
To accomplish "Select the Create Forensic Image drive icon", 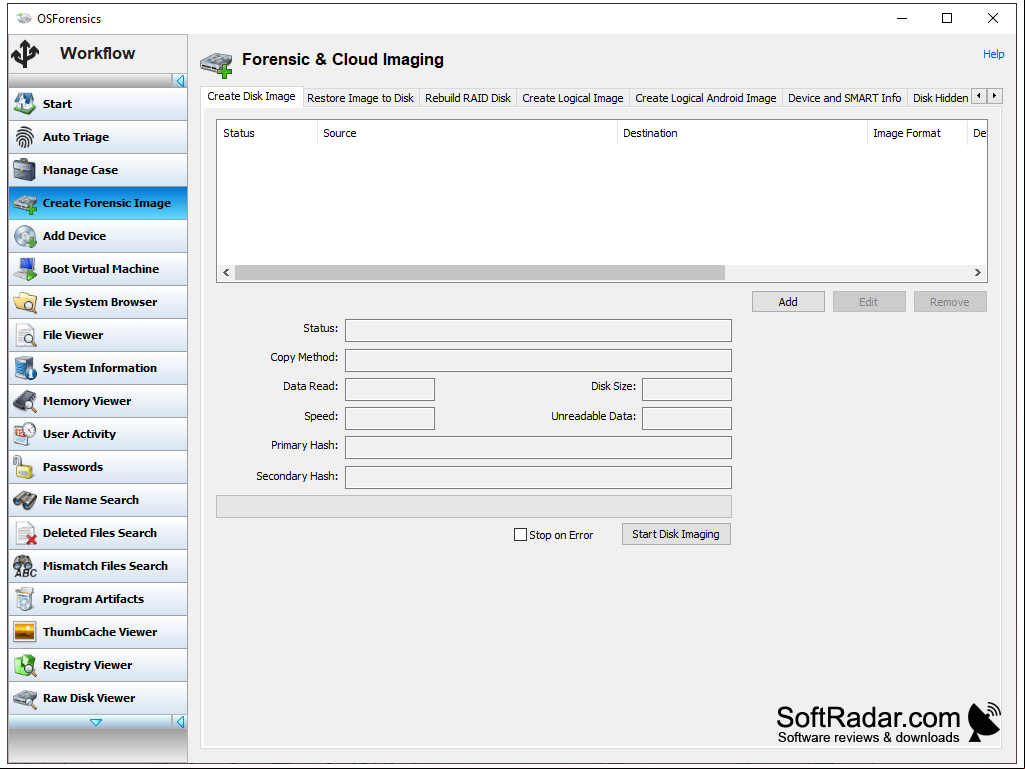I will [x=25, y=203].
